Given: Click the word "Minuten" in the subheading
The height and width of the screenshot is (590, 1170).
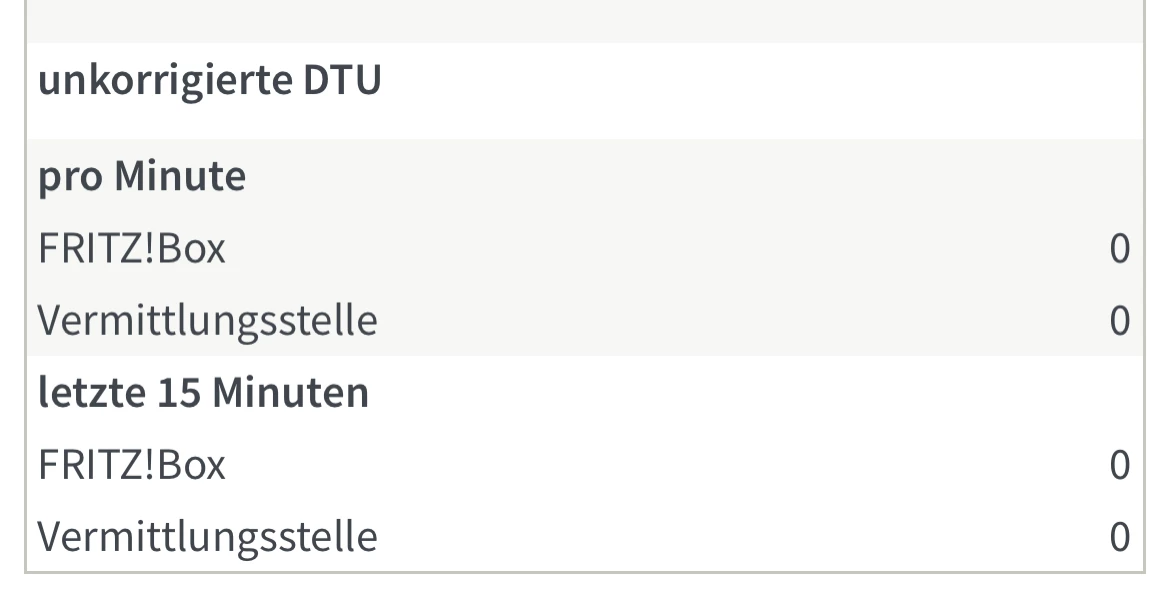Looking at the screenshot, I should 292,393.
